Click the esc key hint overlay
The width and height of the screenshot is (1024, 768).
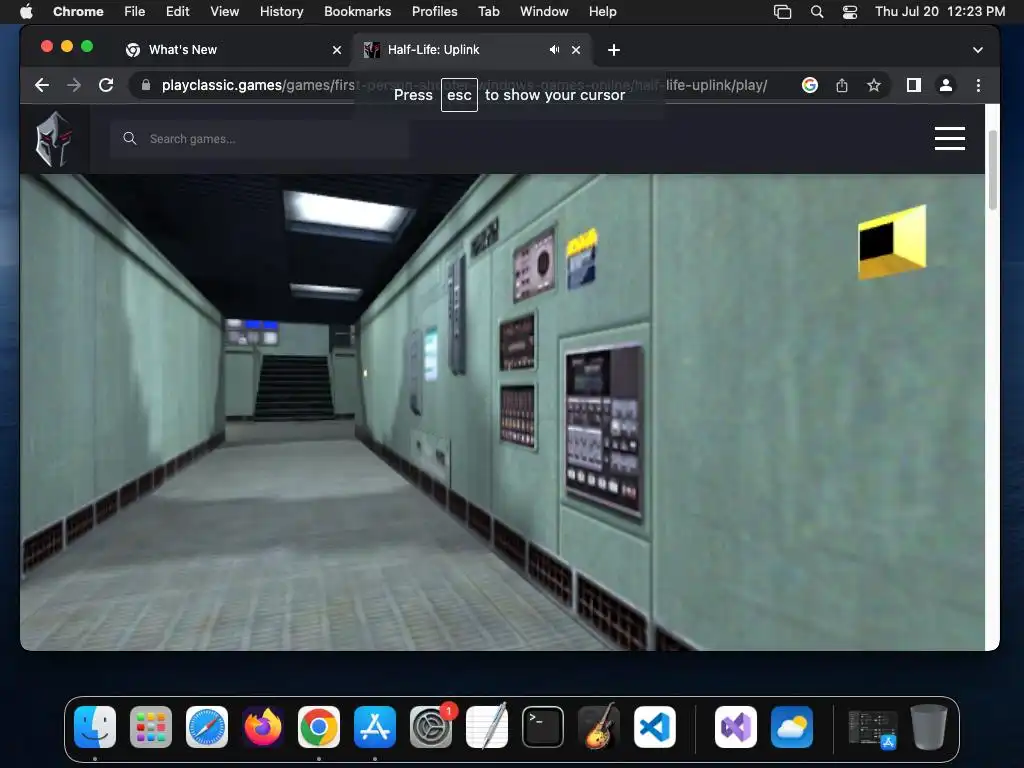point(459,95)
